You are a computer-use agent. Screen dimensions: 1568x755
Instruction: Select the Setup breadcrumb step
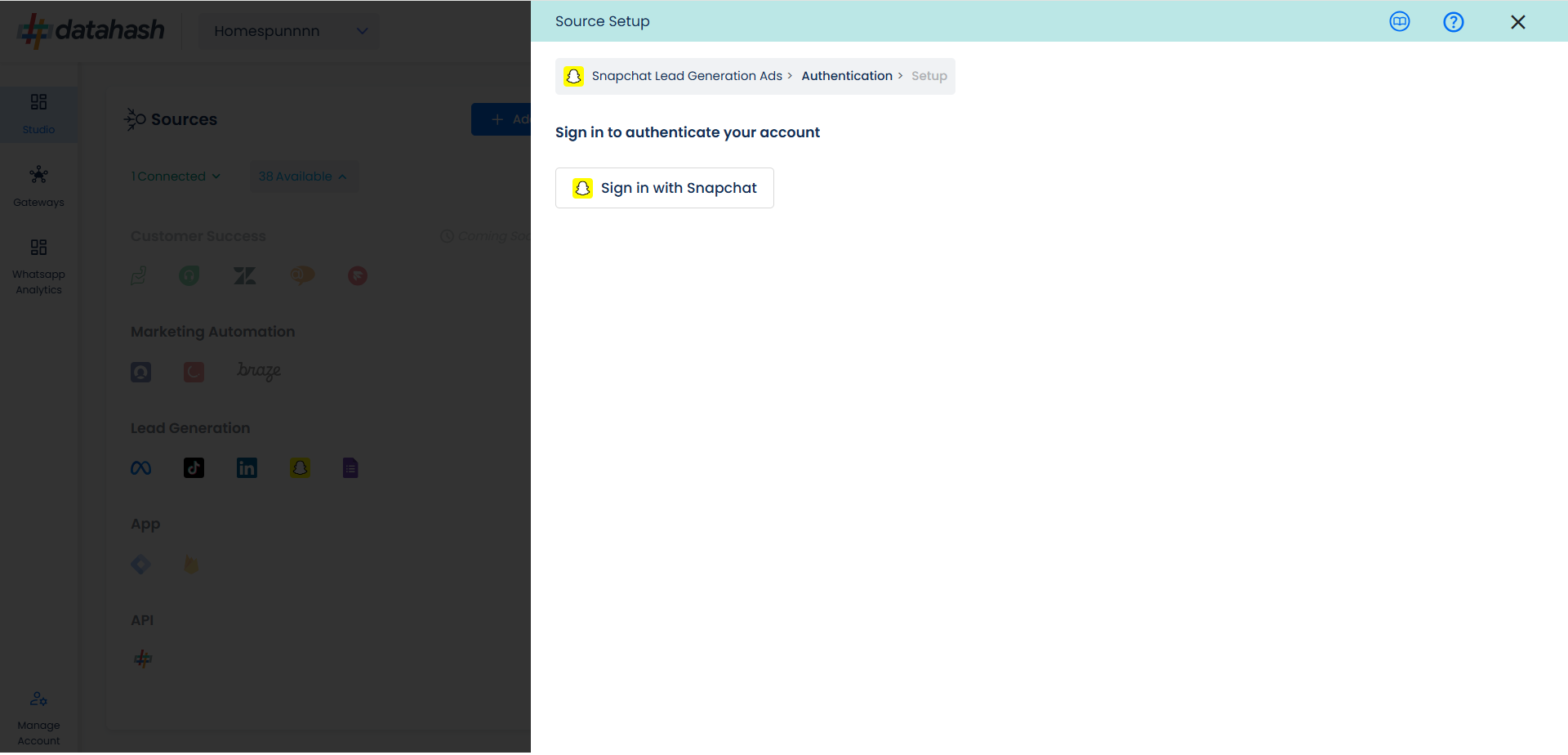point(929,76)
